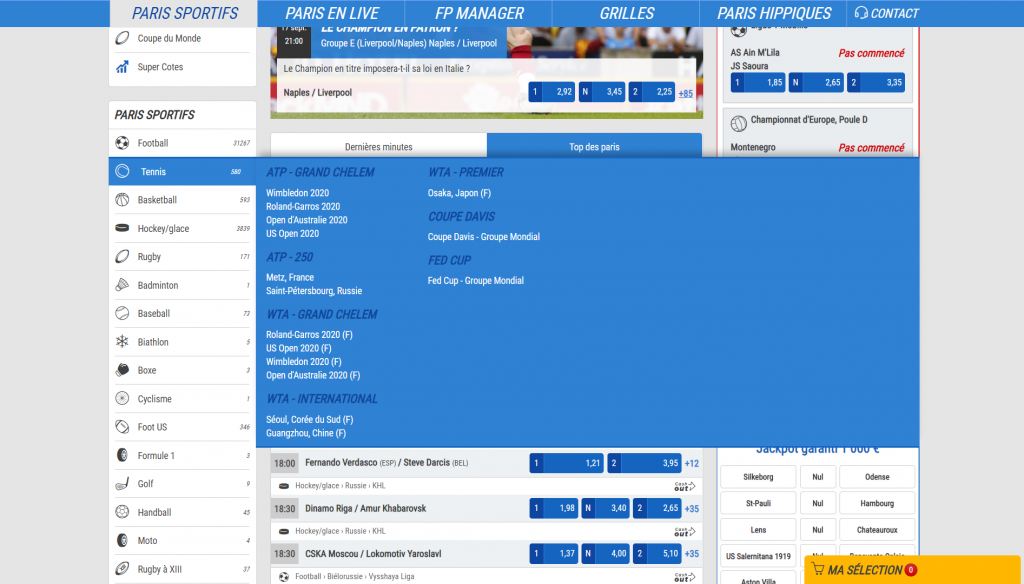Screen dimensions: 1024x584
Task: Switch to the Dernières minutes tab
Action: tap(378, 147)
